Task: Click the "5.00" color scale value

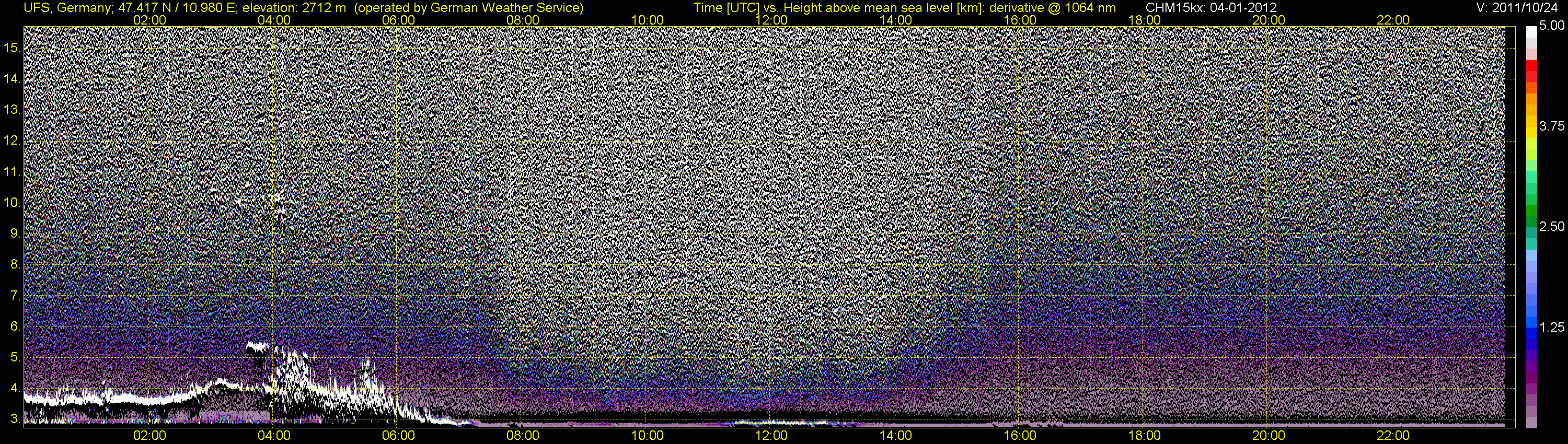Action: [x=1552, y=26]
